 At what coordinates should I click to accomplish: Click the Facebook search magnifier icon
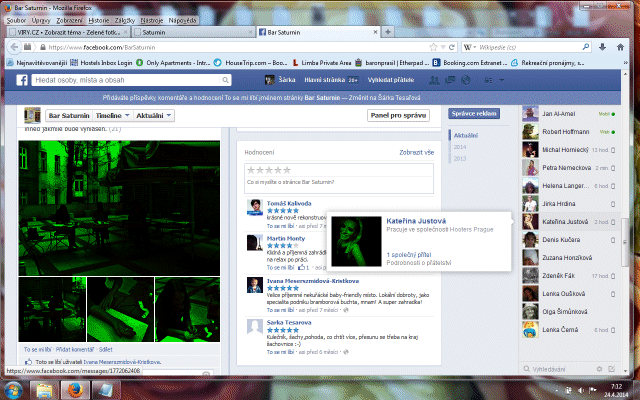click(225, 80)
